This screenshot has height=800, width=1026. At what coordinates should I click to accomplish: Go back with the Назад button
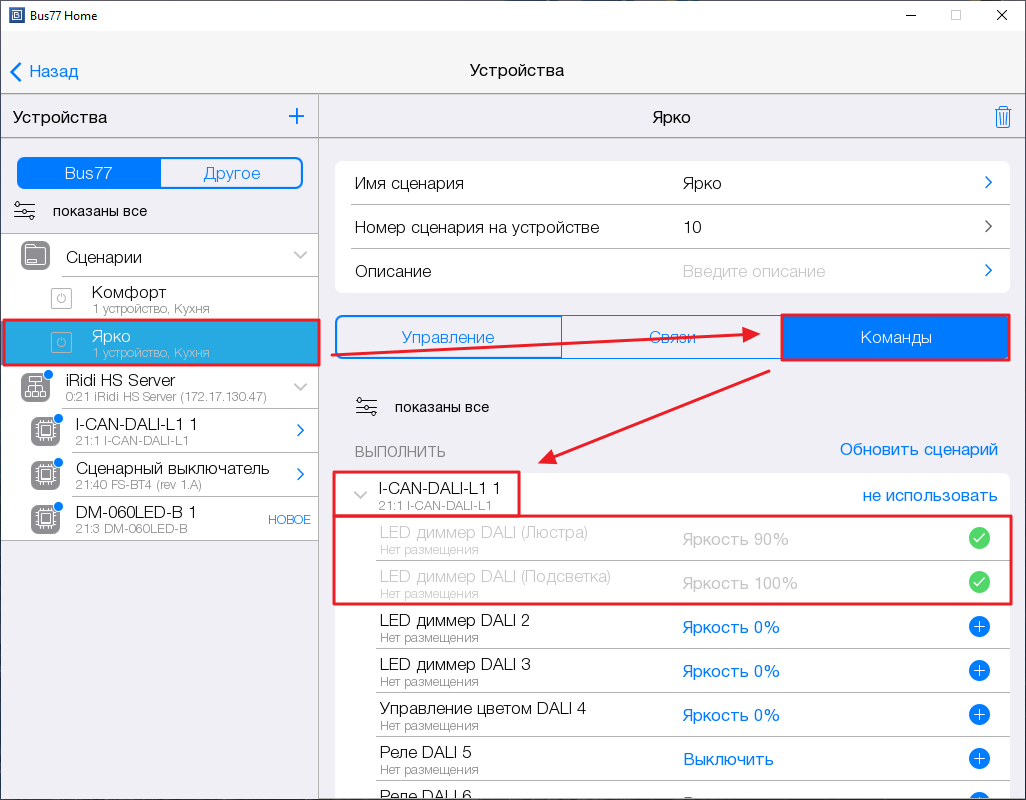tap(44, 71)
